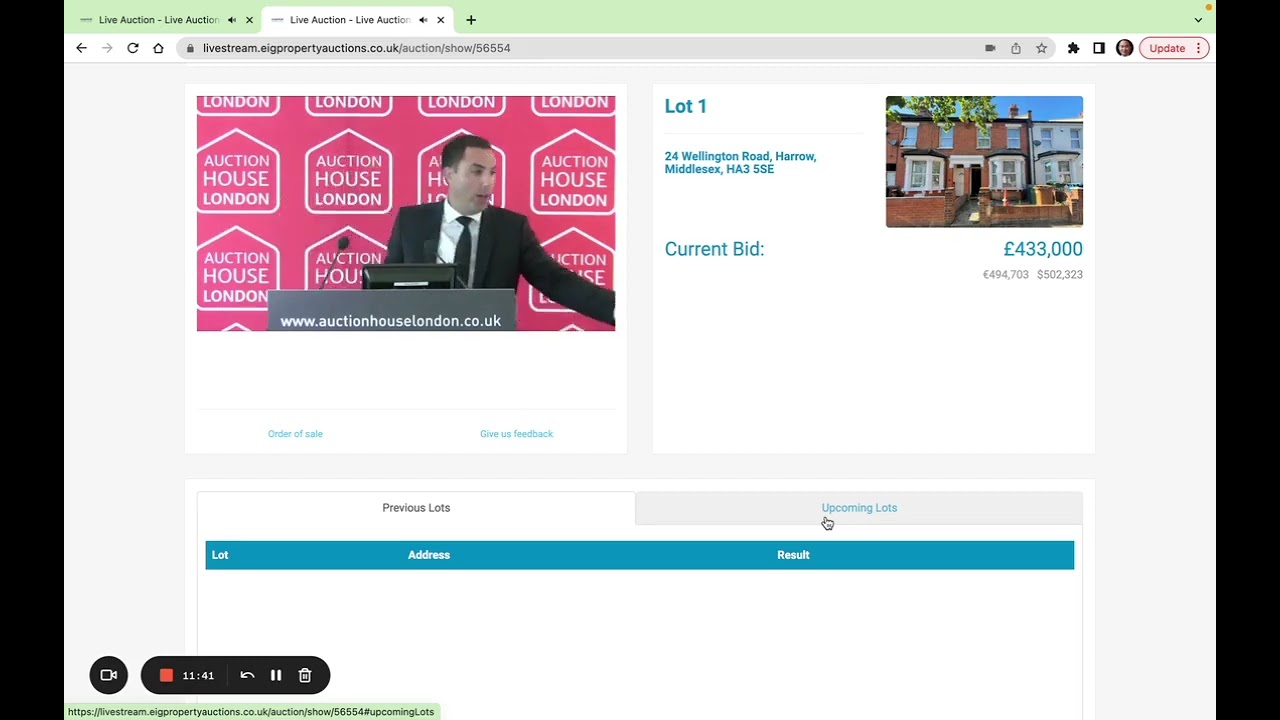
Task: Switch to the Upcoming Lots tab
Action: coord(859,508)
